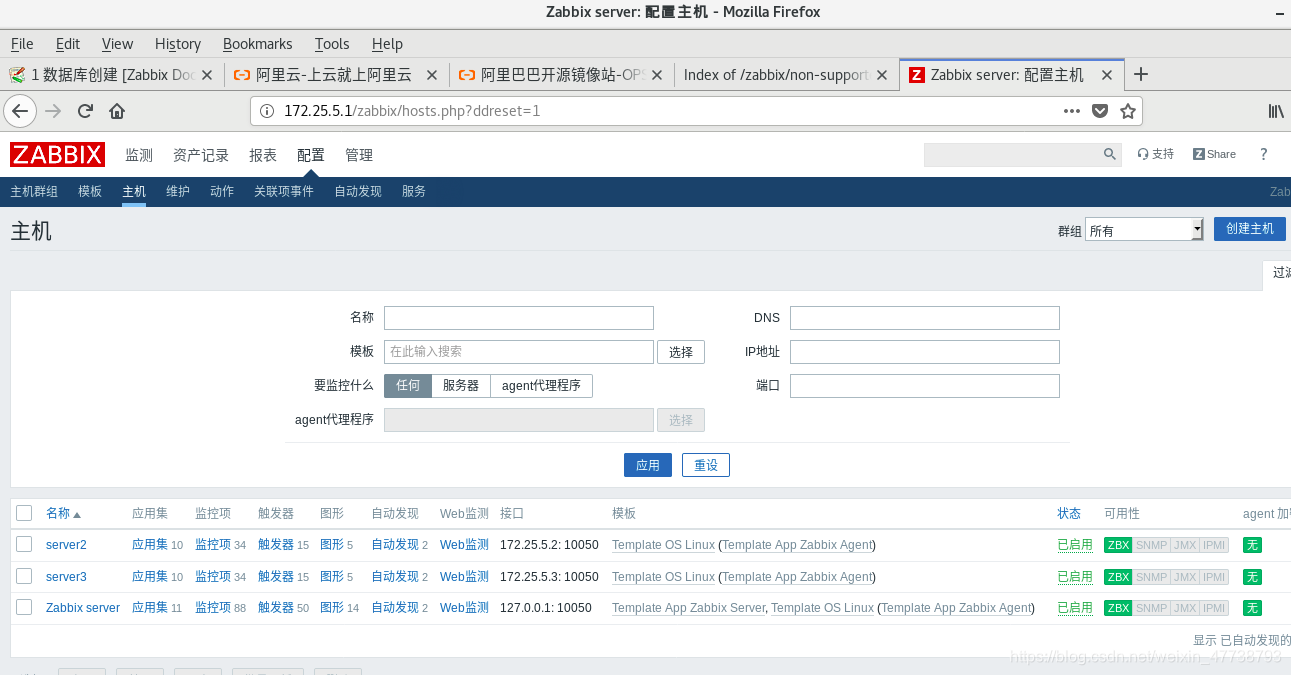Click the 应用 filter button
Image resolution: width=1291 pixels, height=675 pixels.
click(648, 465)
